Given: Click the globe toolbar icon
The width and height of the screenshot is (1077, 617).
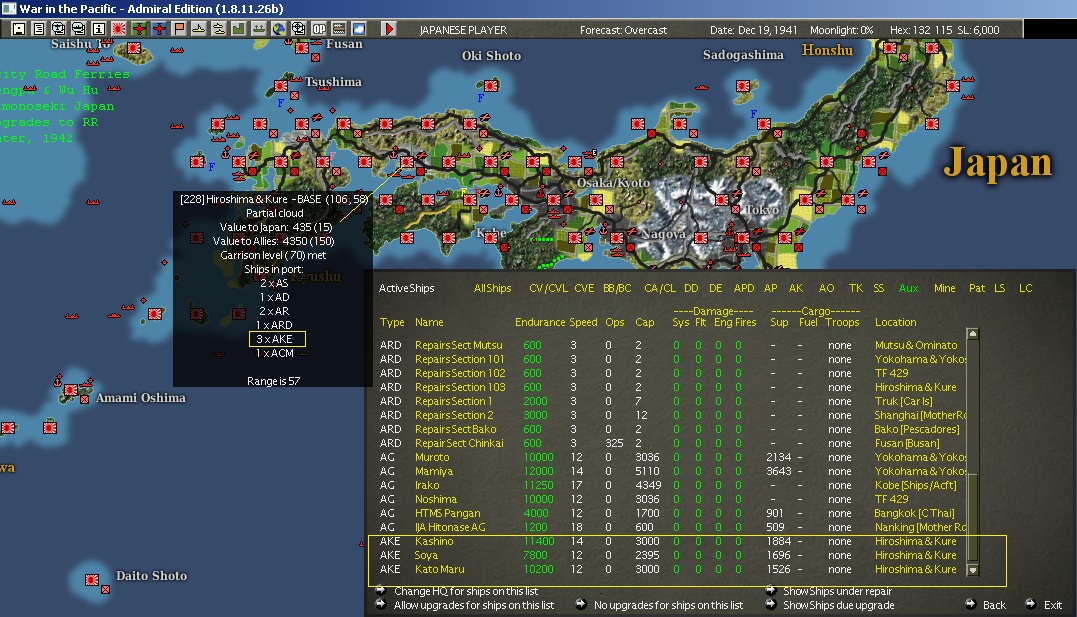Looking at the screenshot, I should 278,29.
